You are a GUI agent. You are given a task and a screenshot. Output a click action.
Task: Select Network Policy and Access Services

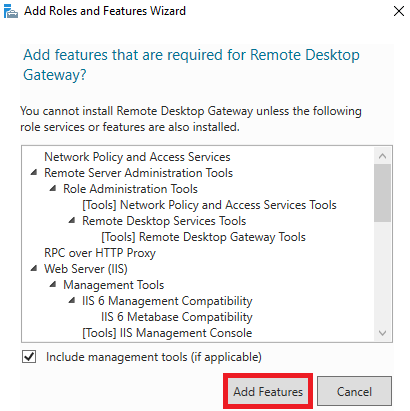(x=137, y=157)
